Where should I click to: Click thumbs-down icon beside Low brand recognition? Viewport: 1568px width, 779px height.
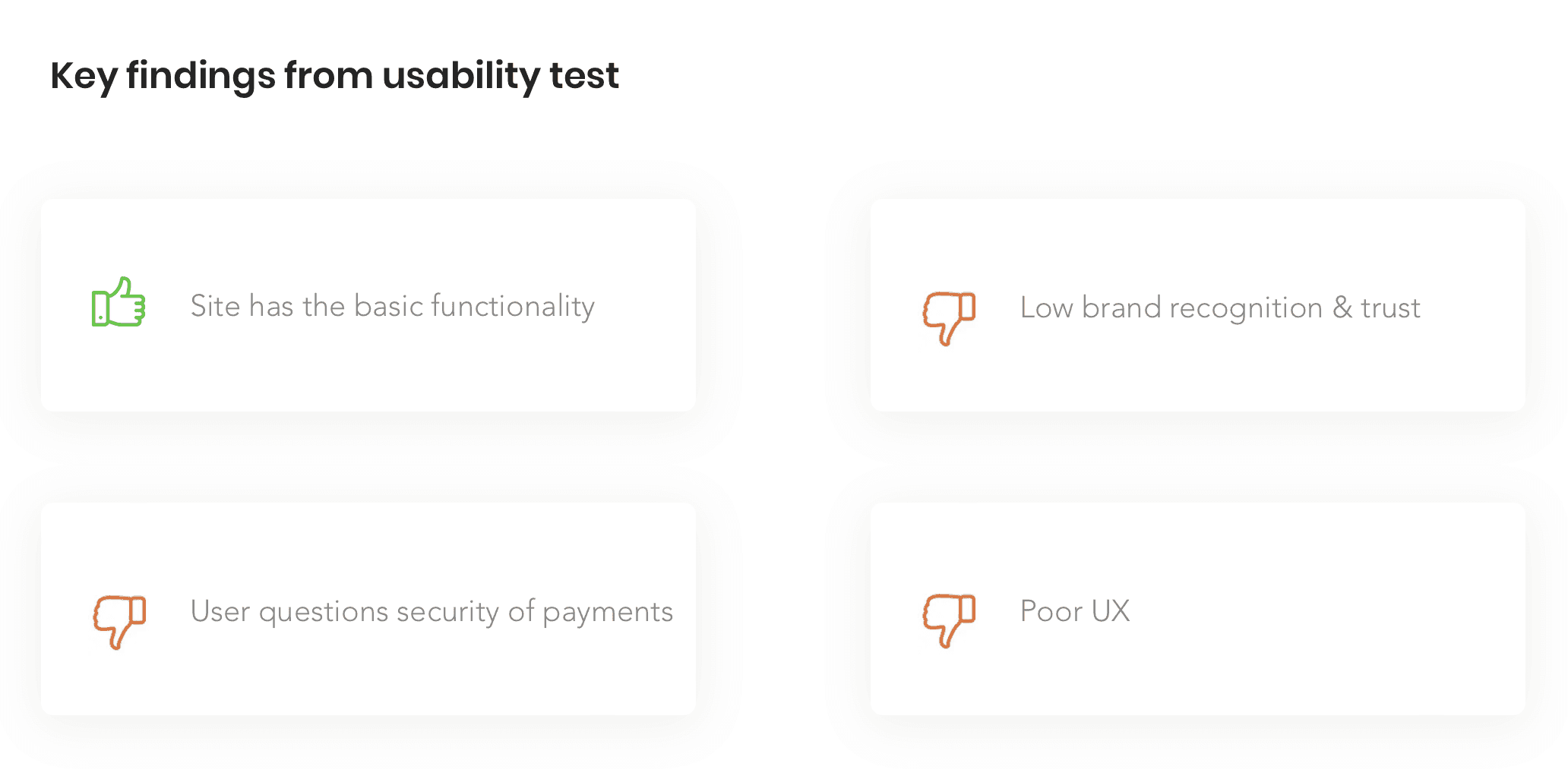coord(949,318)
